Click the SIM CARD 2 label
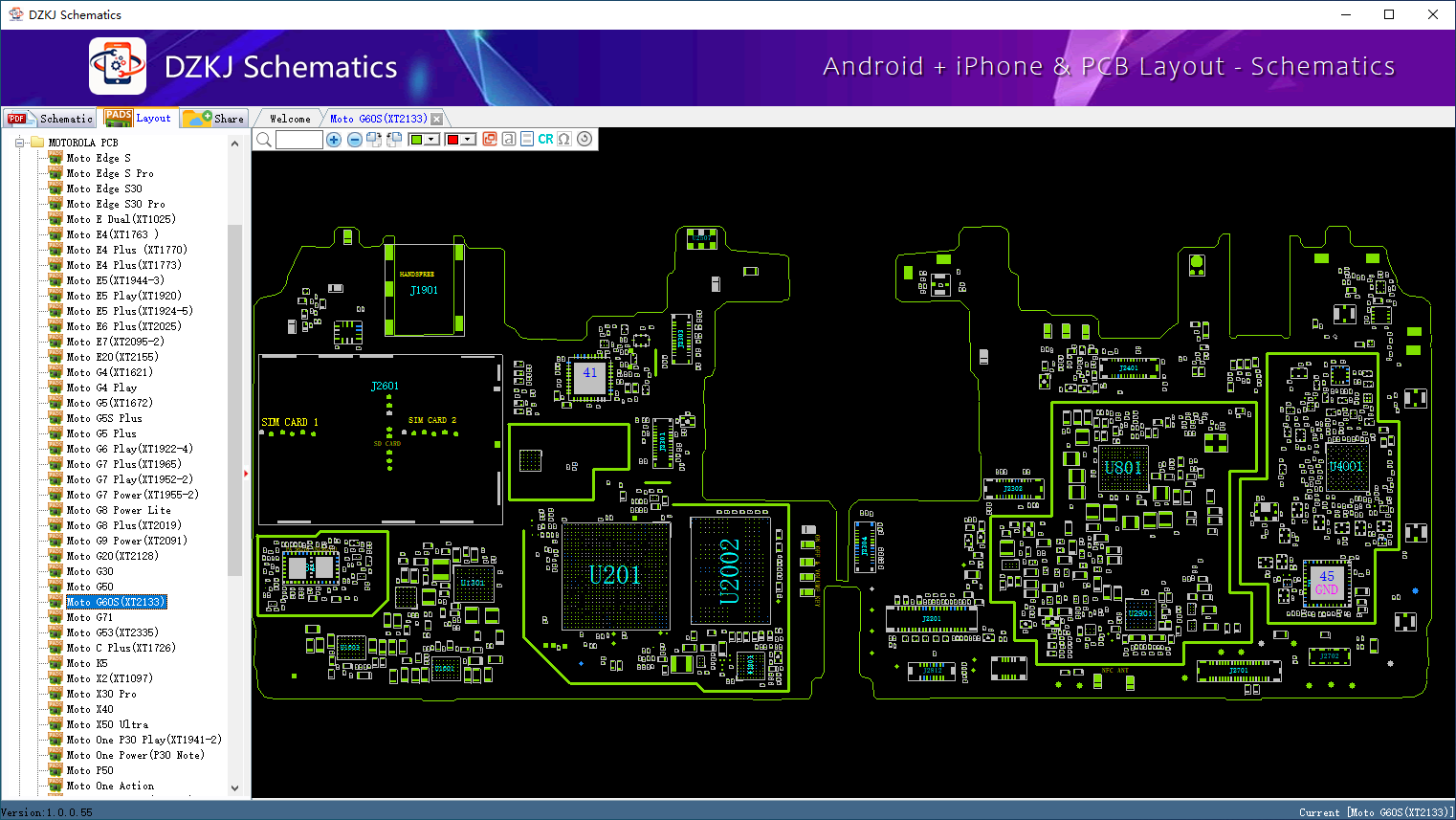Screen dimensions: 1456x820 (432, 420)
